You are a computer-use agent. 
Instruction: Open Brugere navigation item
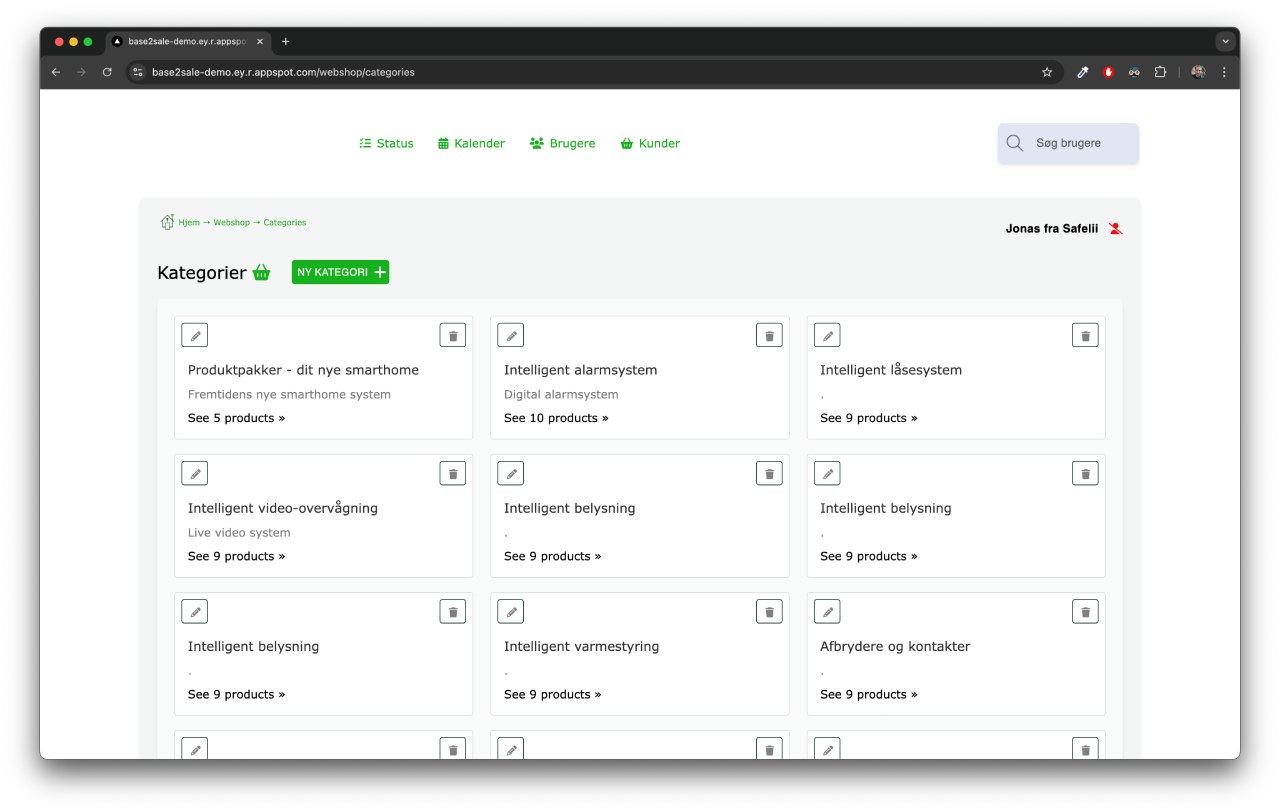[562, 144]
